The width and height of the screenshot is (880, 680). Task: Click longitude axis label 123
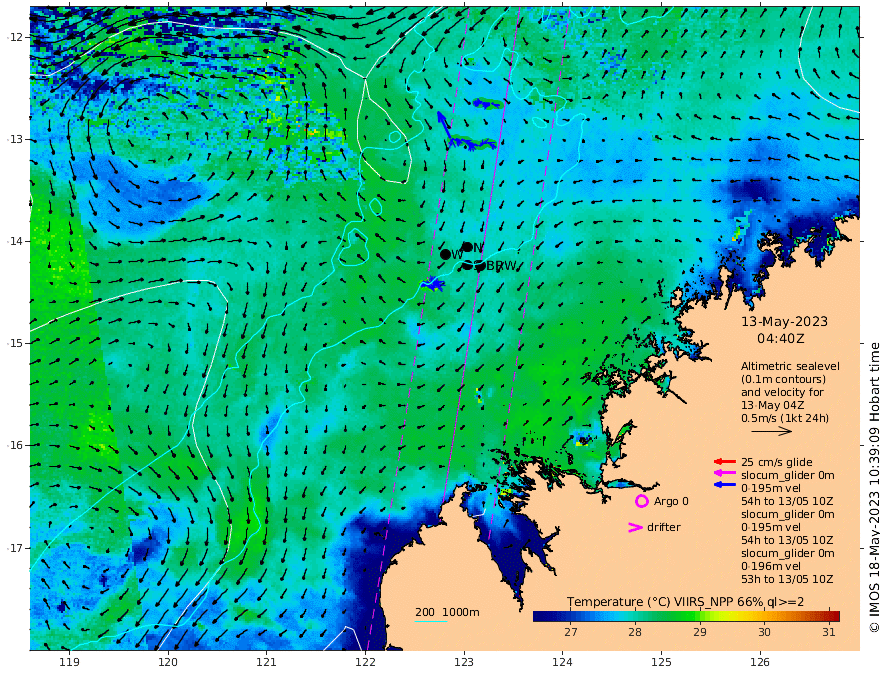click(464, 663)
